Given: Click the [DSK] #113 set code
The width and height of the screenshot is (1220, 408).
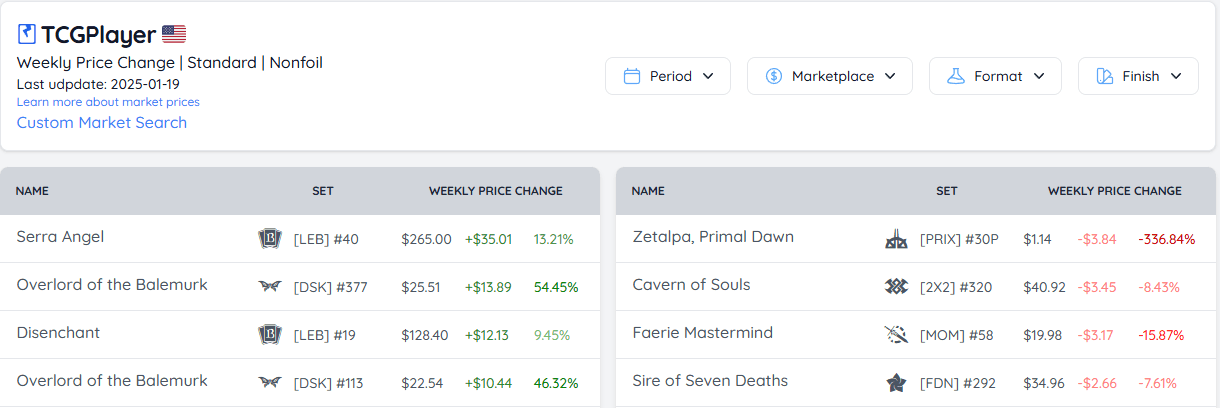Looking at the screenshot, I should click(x=330, y=383).
